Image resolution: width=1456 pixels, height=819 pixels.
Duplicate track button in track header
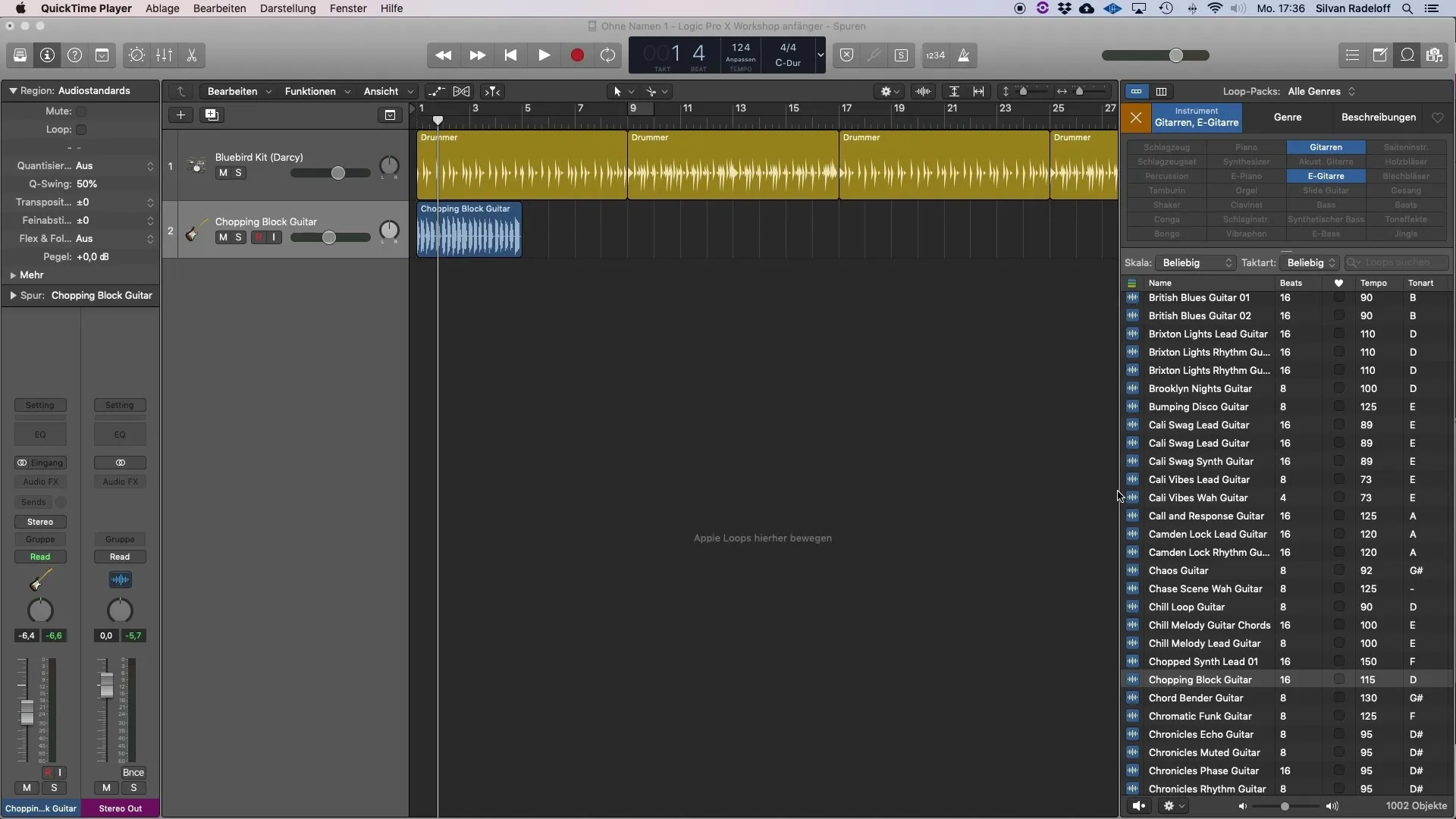(212, 115)
